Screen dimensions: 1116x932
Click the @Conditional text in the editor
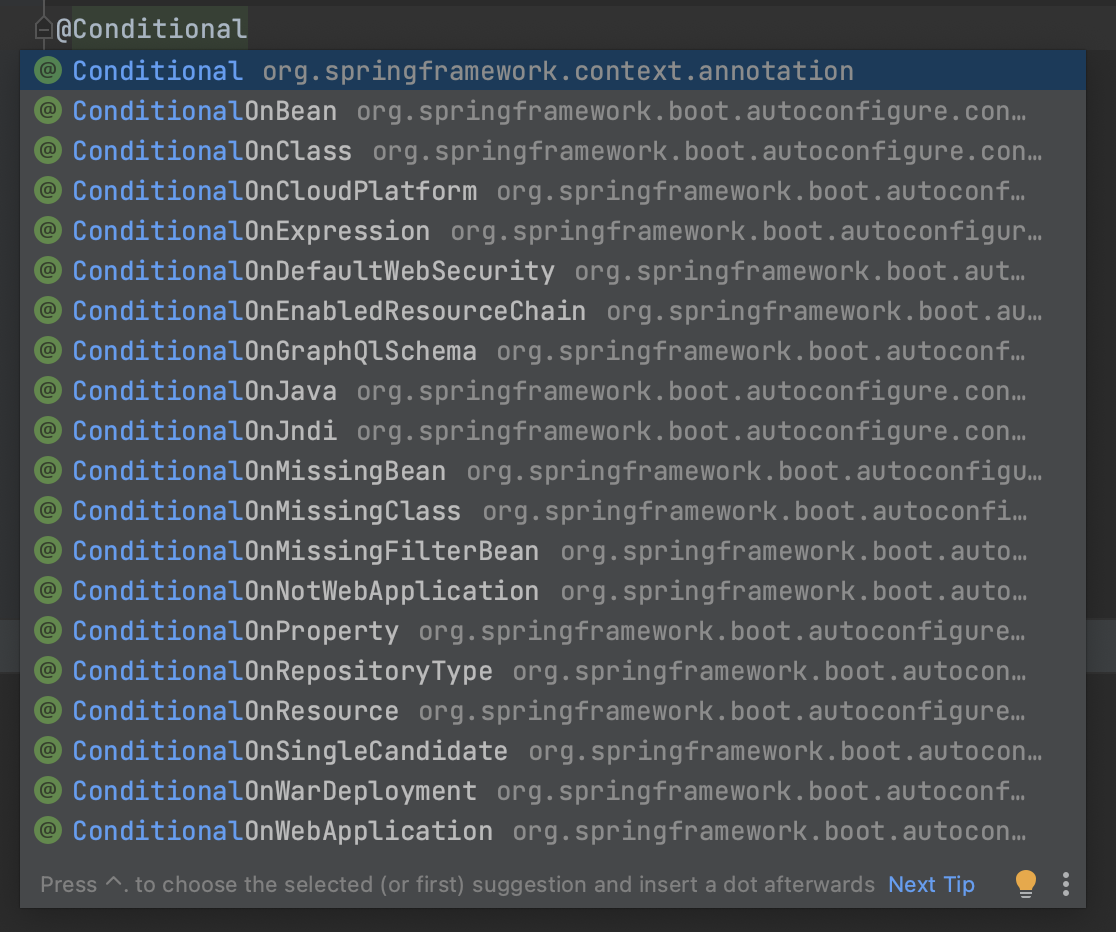click(150, 28)
